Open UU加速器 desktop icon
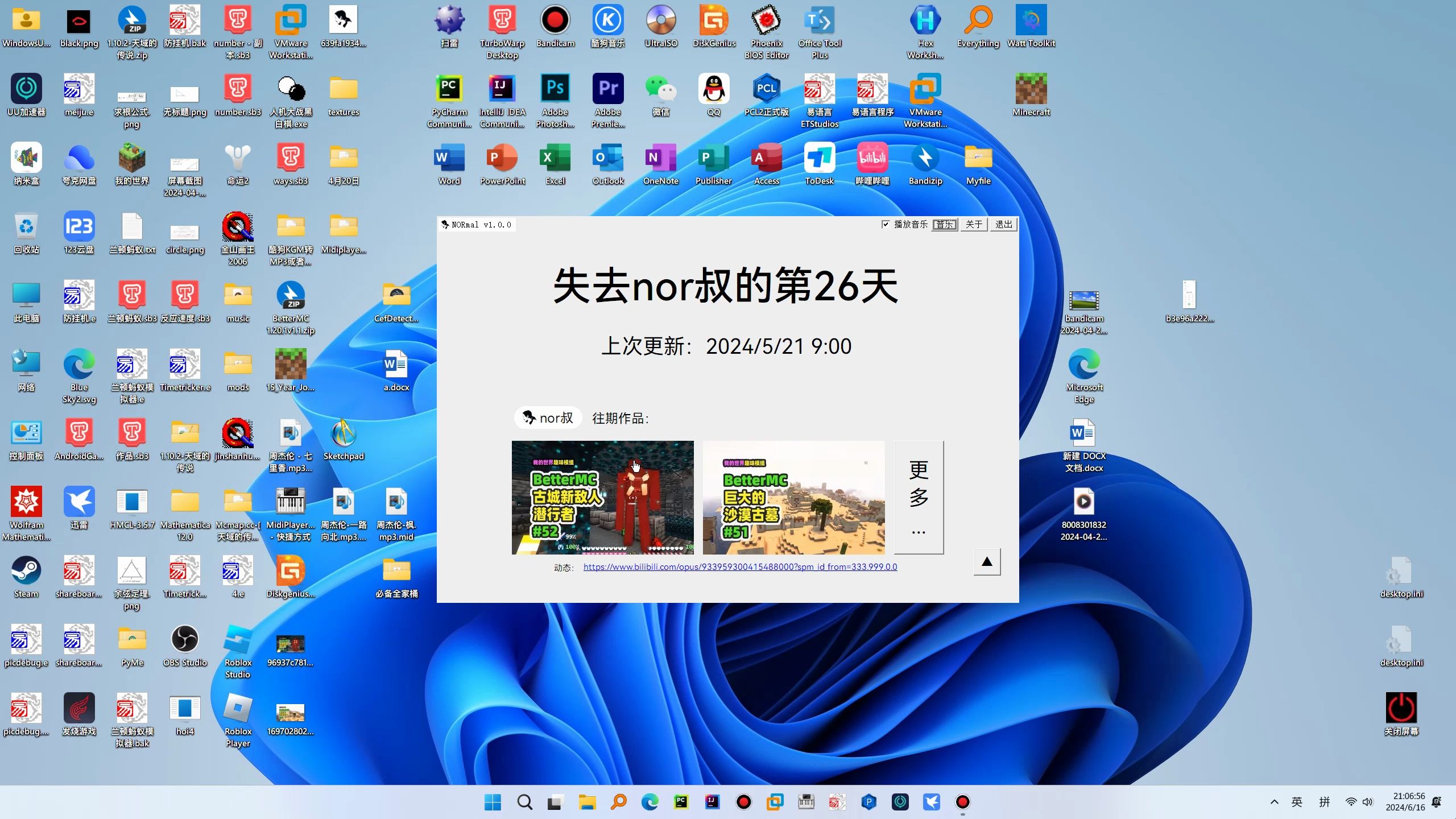Viewport: 1456px width, 819px height. point(26,96)
